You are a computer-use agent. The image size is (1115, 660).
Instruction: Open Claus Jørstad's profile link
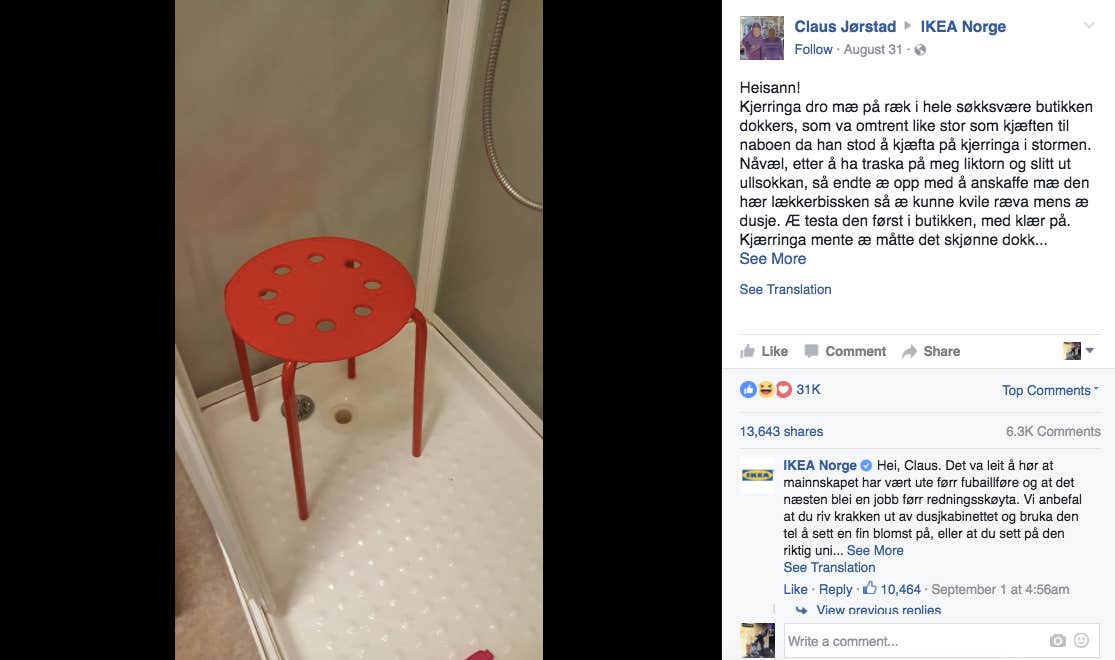(845, 27)
